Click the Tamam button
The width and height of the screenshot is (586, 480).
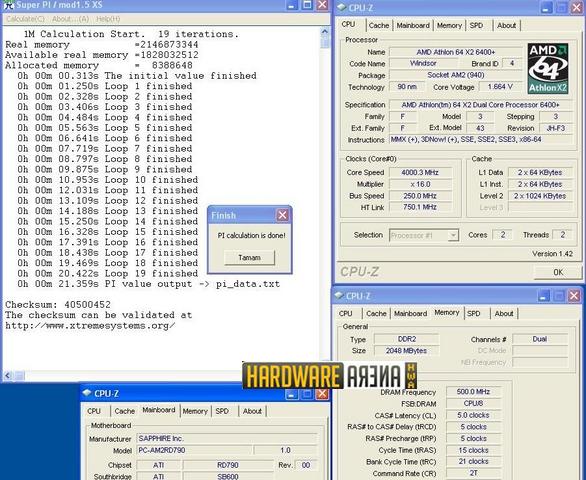coord(249,258)
